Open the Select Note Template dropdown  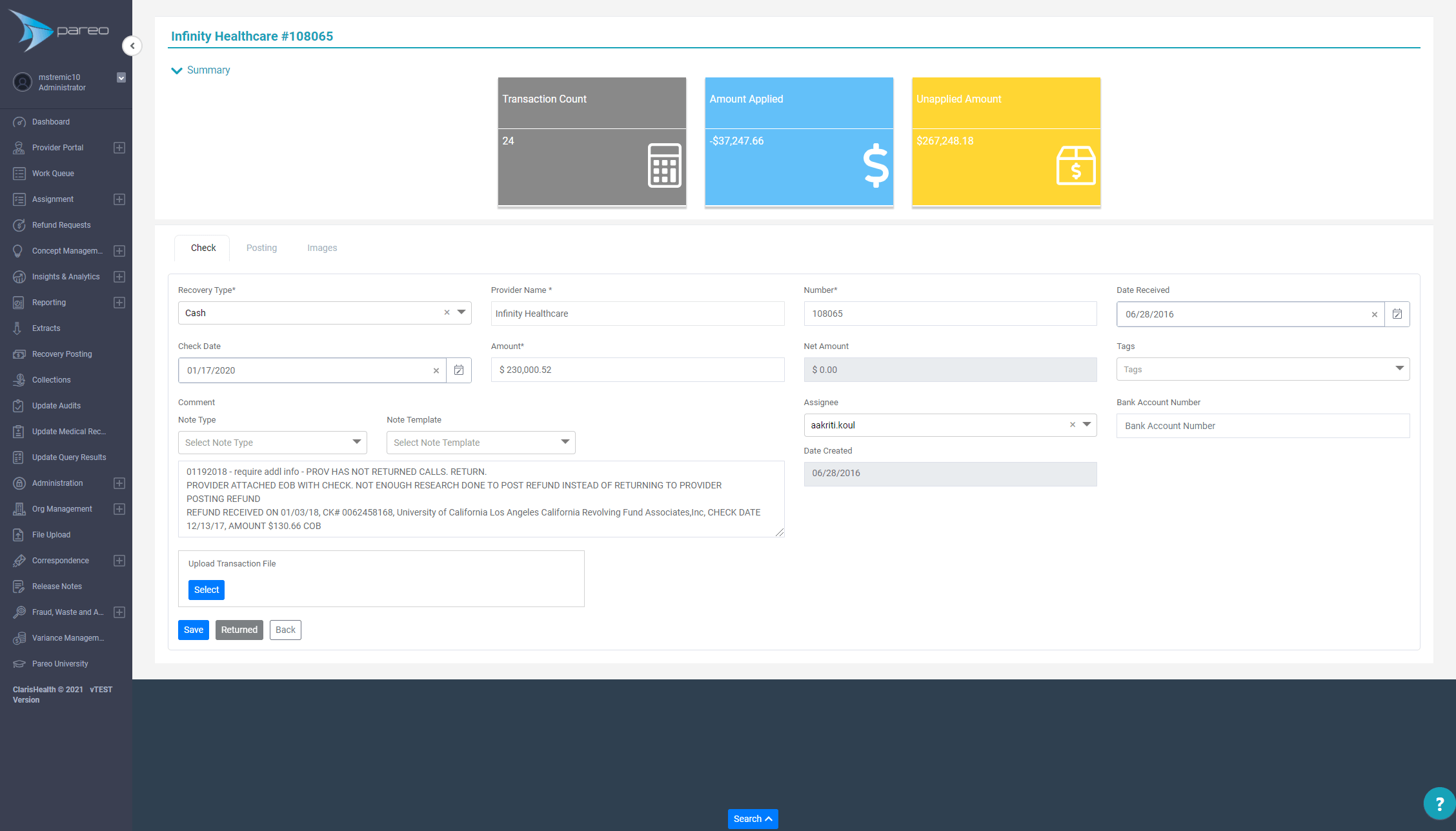click(481, 443)
